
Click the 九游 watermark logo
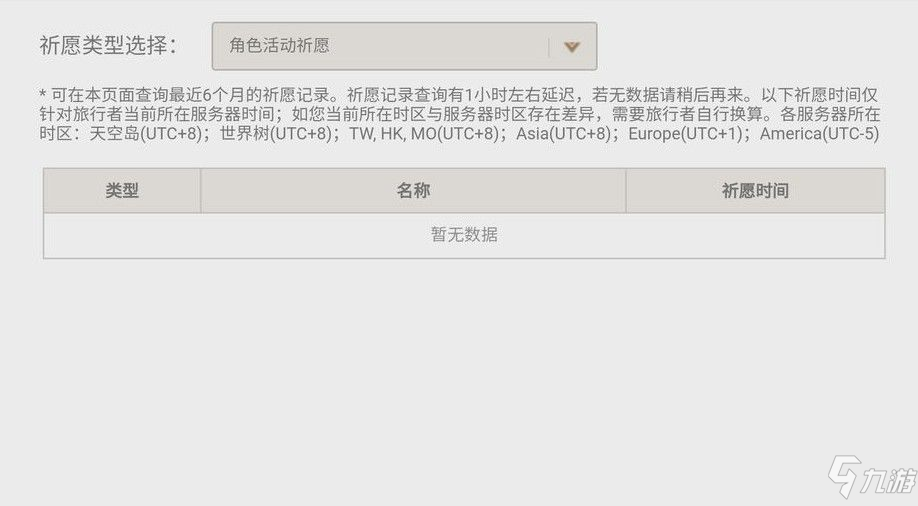coord(844,476)
